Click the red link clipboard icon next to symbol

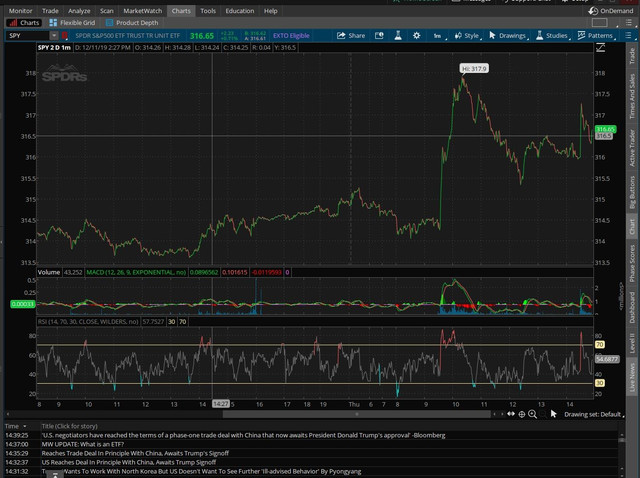(x=64, y=36)
